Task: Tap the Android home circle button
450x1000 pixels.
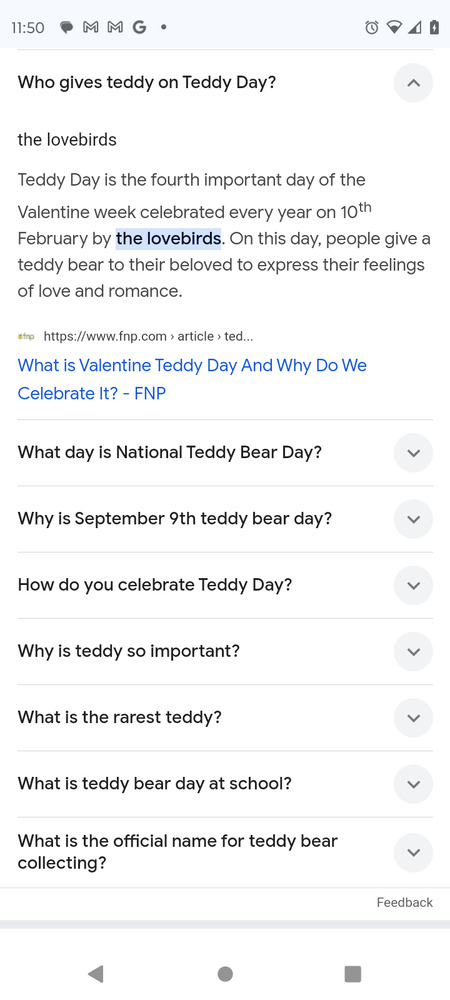Action: (x=225, y=974)
